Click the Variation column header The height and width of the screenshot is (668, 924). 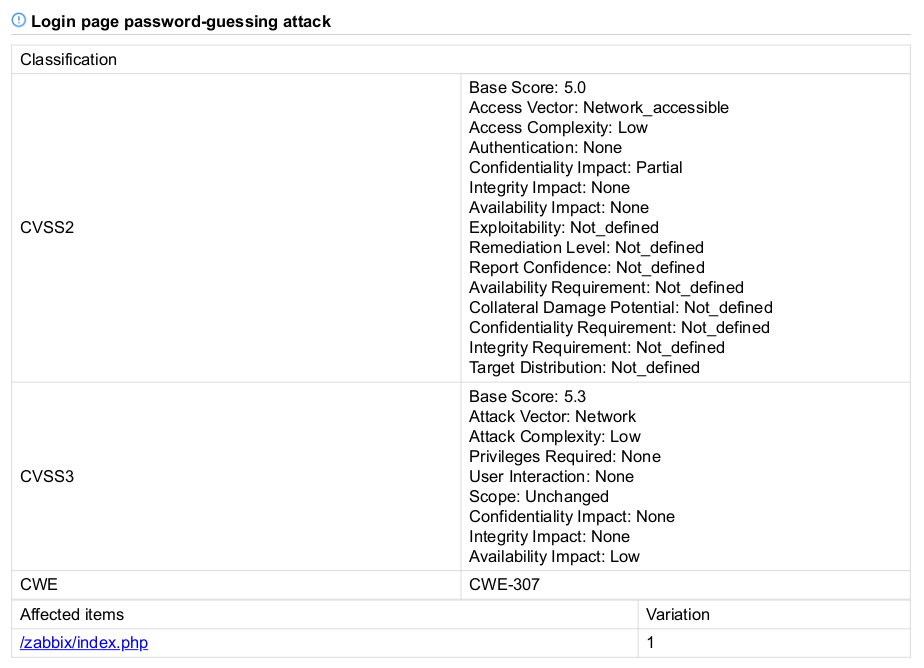(x=678, y=614)
